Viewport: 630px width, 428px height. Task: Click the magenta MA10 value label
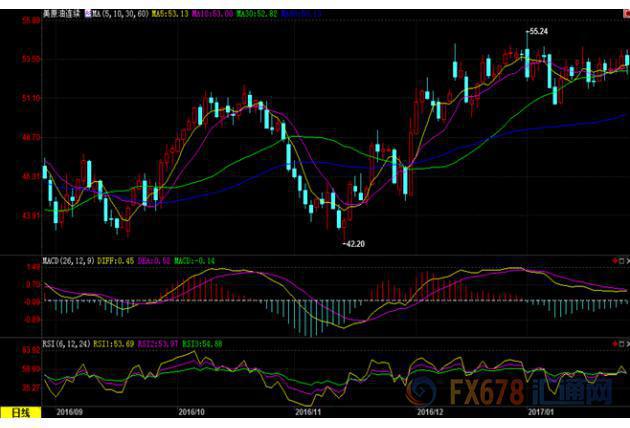[x=212, y=13]
